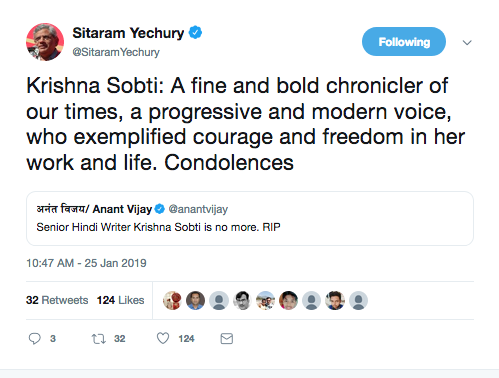Screen dimensions: 499x378
Task: Click the 10:47 AM - 25 Jan 2019 timestamp
Action: 86,263
